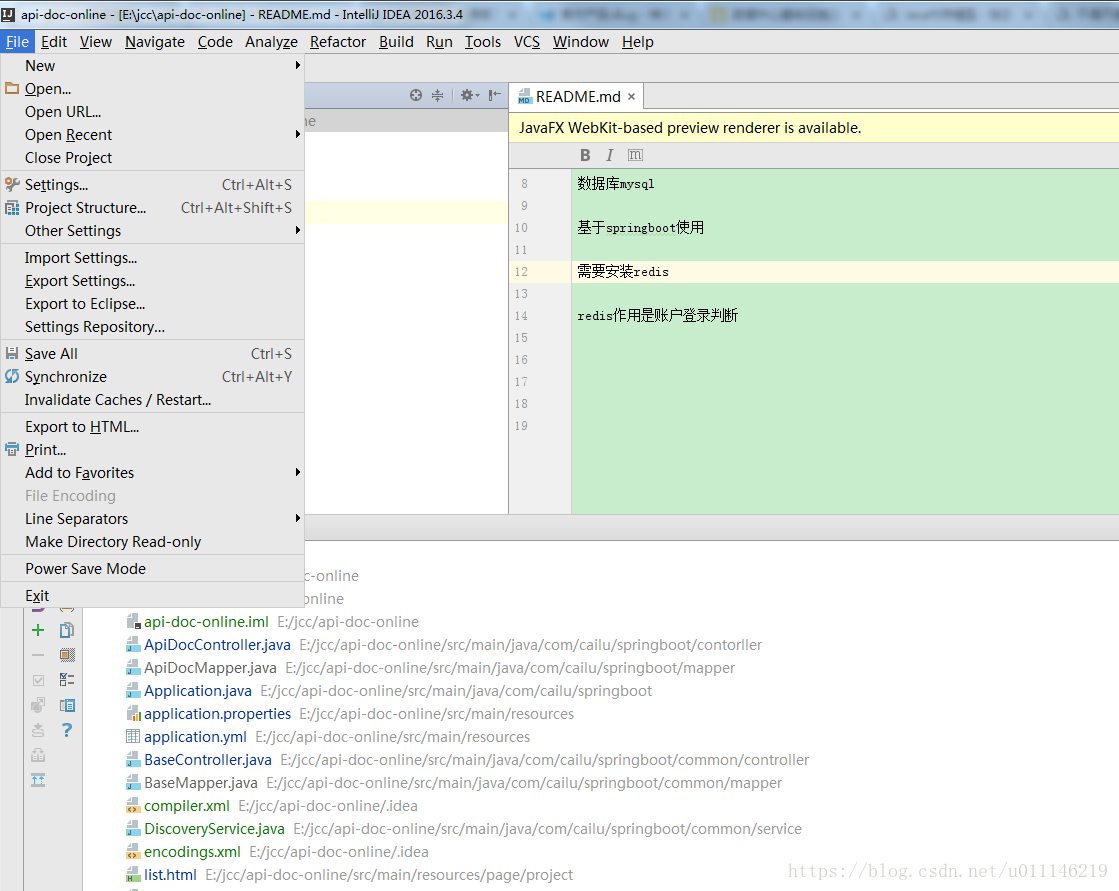Apply italic formatting with the I icon
This screenshot has width=1119, height=891.
point(609,155)
